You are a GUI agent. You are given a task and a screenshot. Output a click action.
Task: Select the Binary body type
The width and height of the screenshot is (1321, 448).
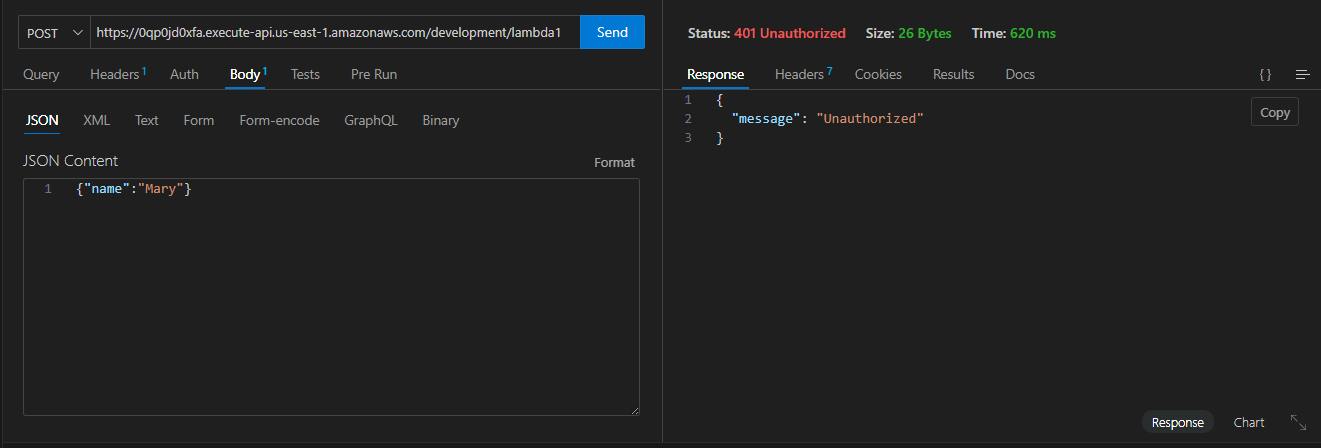(441, 120)
